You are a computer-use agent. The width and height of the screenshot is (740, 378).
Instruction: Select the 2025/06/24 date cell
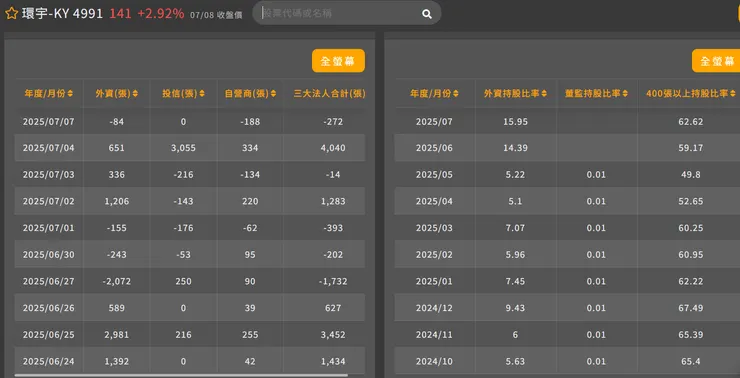click(x=49, y=361)
